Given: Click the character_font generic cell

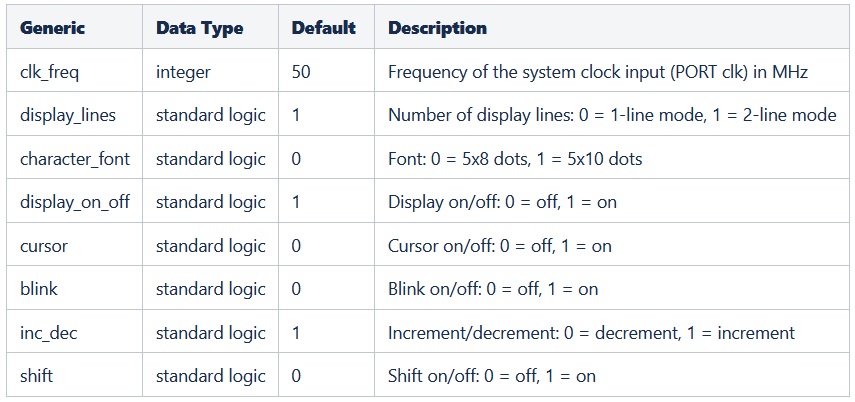Looking at the screenshot, I should (75, 159).
